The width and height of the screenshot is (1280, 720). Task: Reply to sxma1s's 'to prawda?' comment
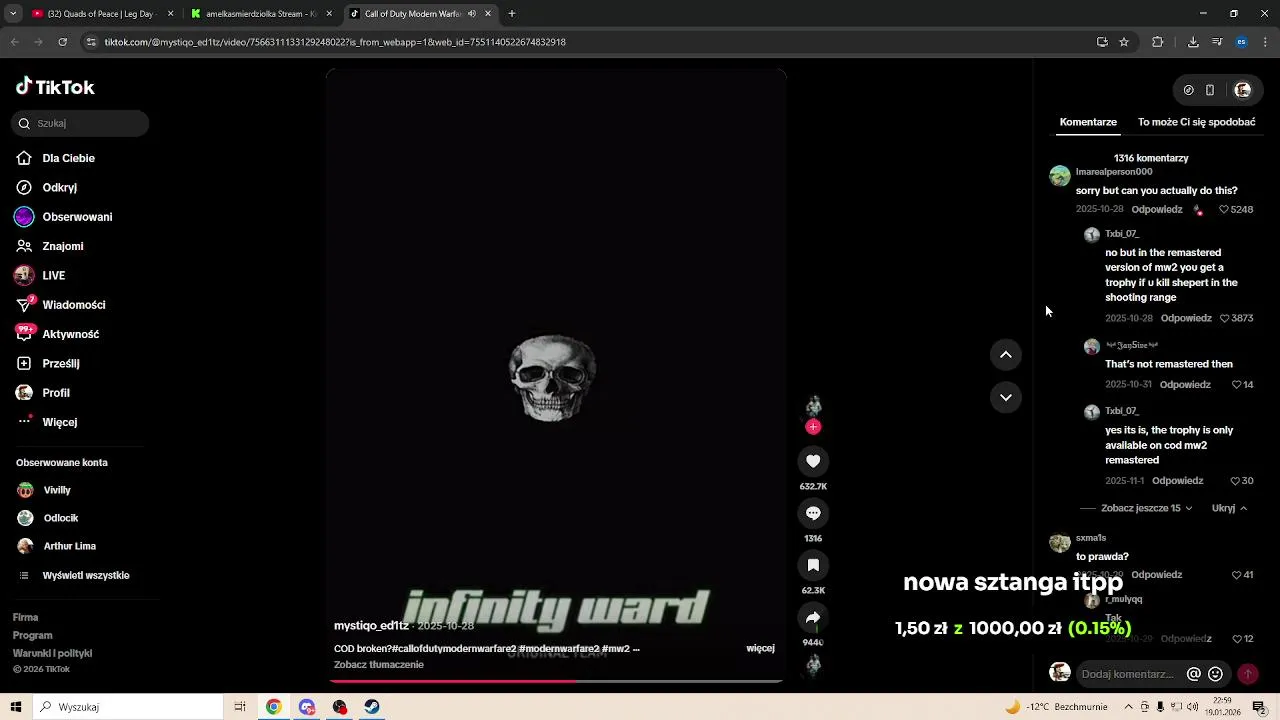tap(1157, 575)
